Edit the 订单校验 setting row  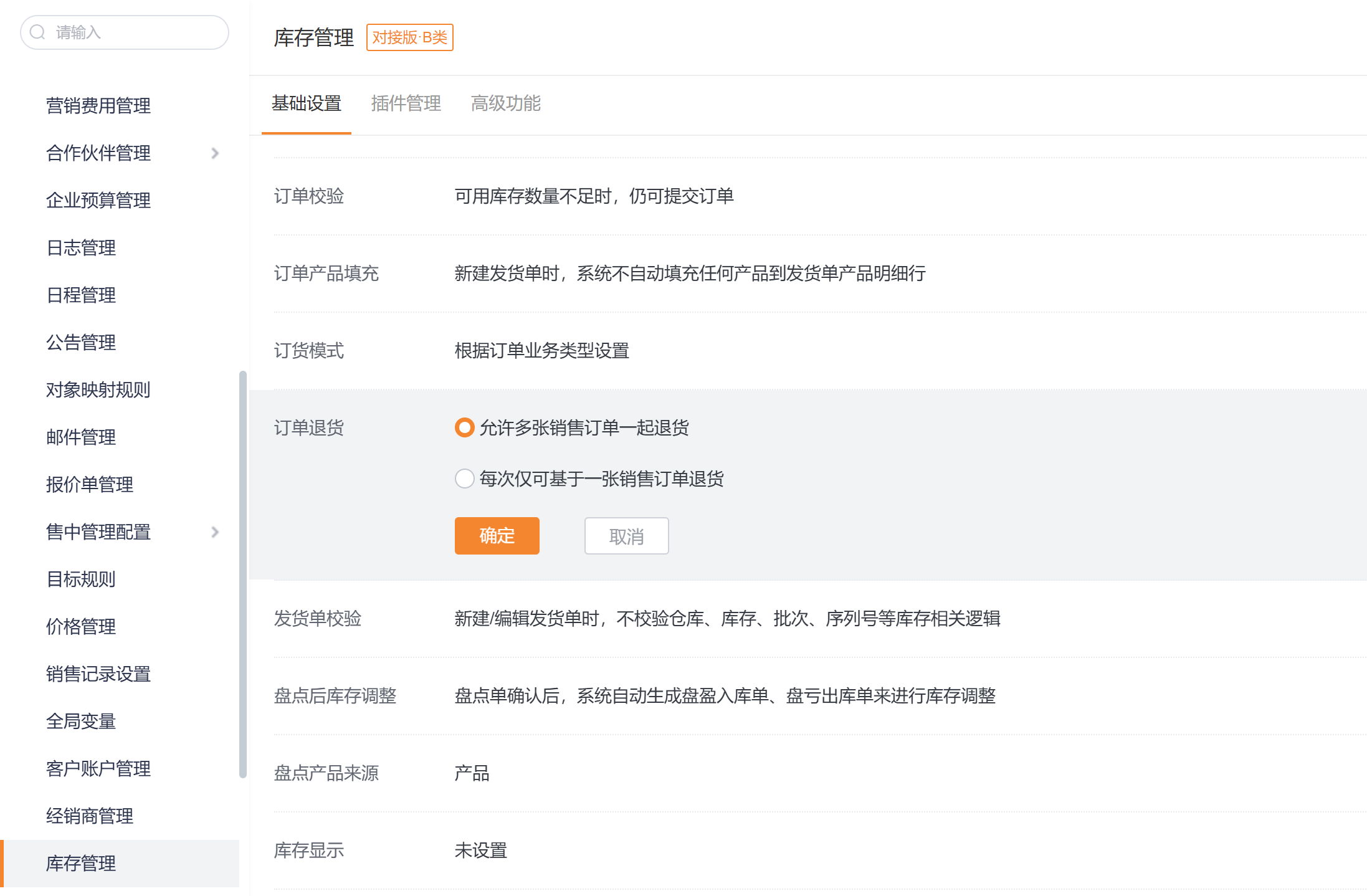594,196
